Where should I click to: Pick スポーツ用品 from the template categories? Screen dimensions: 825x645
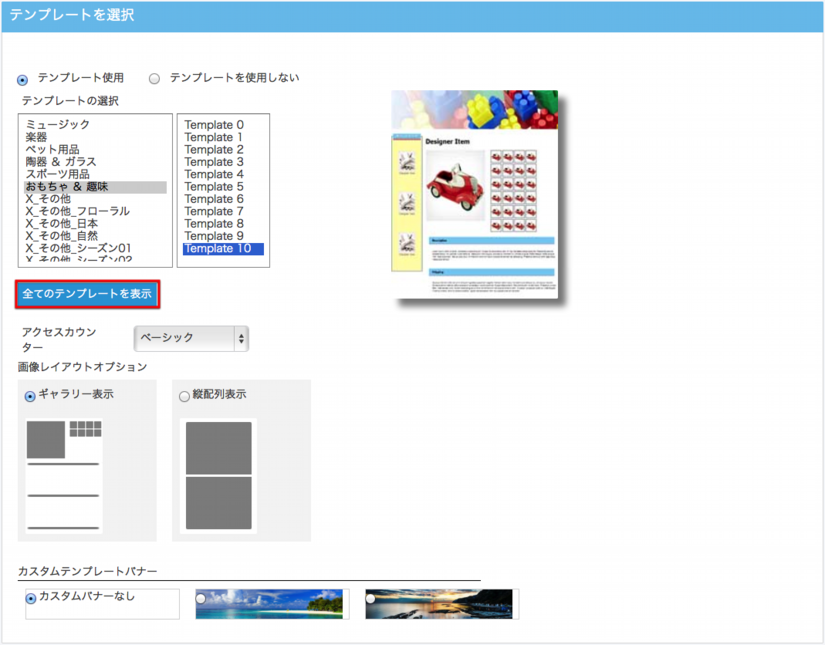(x=58, y=174)
